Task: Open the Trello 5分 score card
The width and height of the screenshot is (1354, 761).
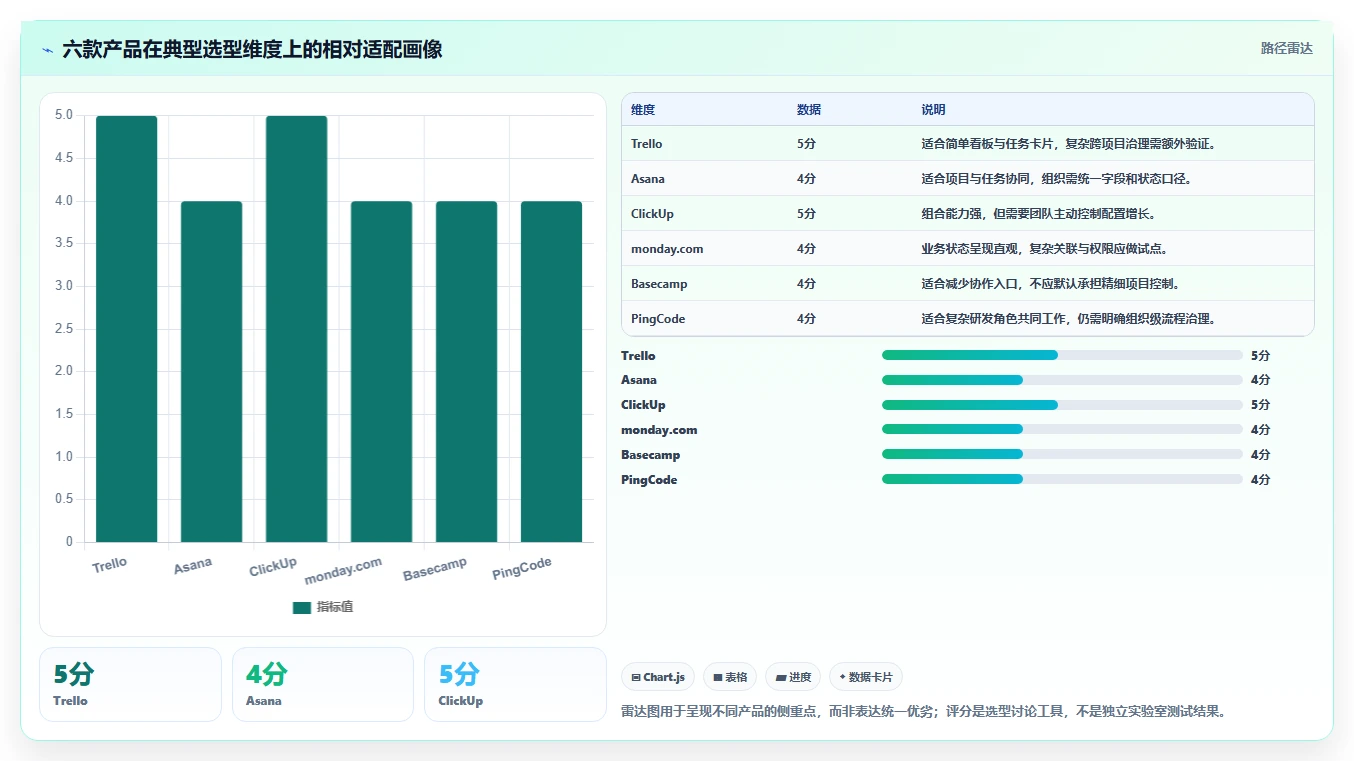Action: click(130, 684)
